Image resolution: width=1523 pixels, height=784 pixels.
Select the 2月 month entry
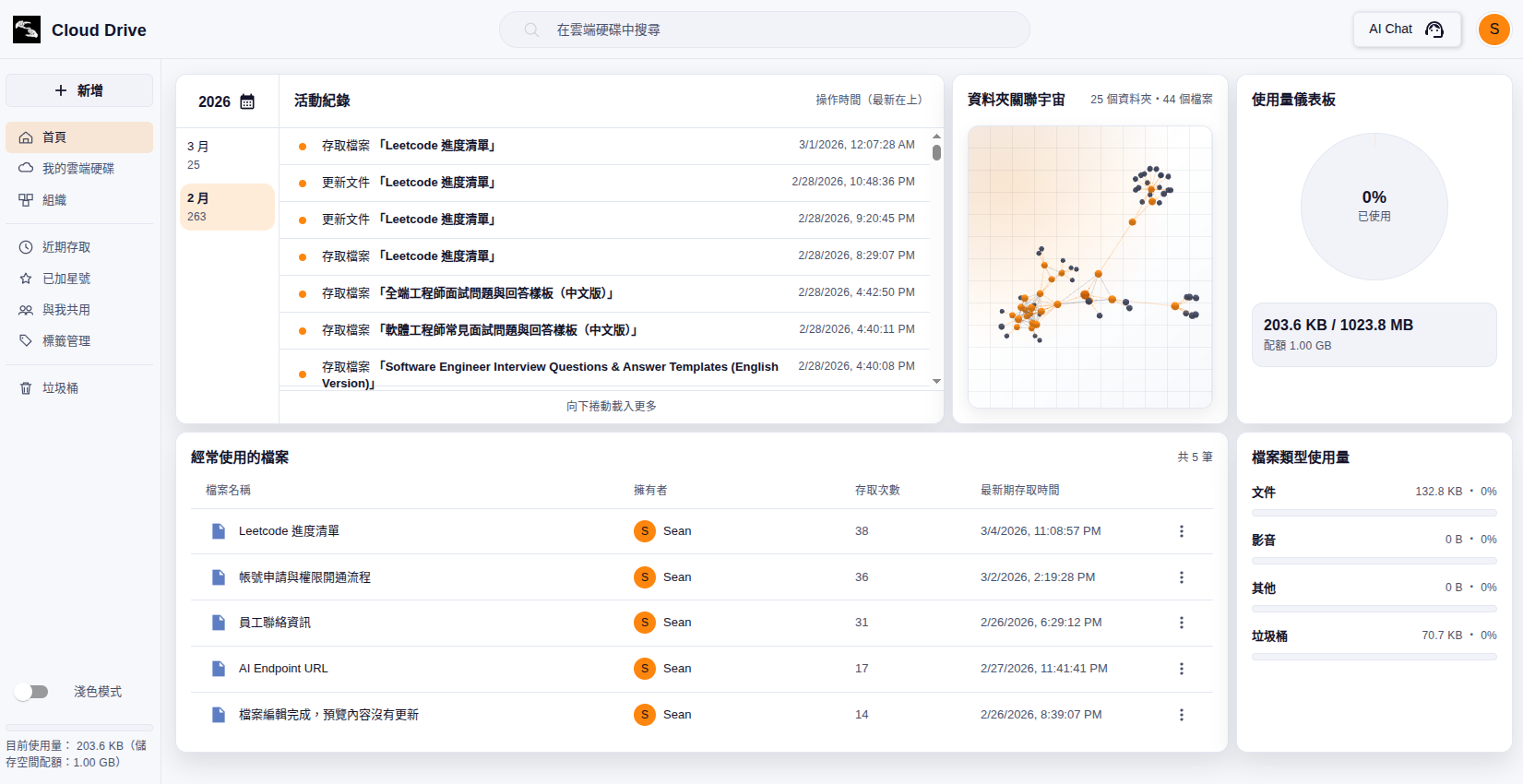(x=227, y=207)
